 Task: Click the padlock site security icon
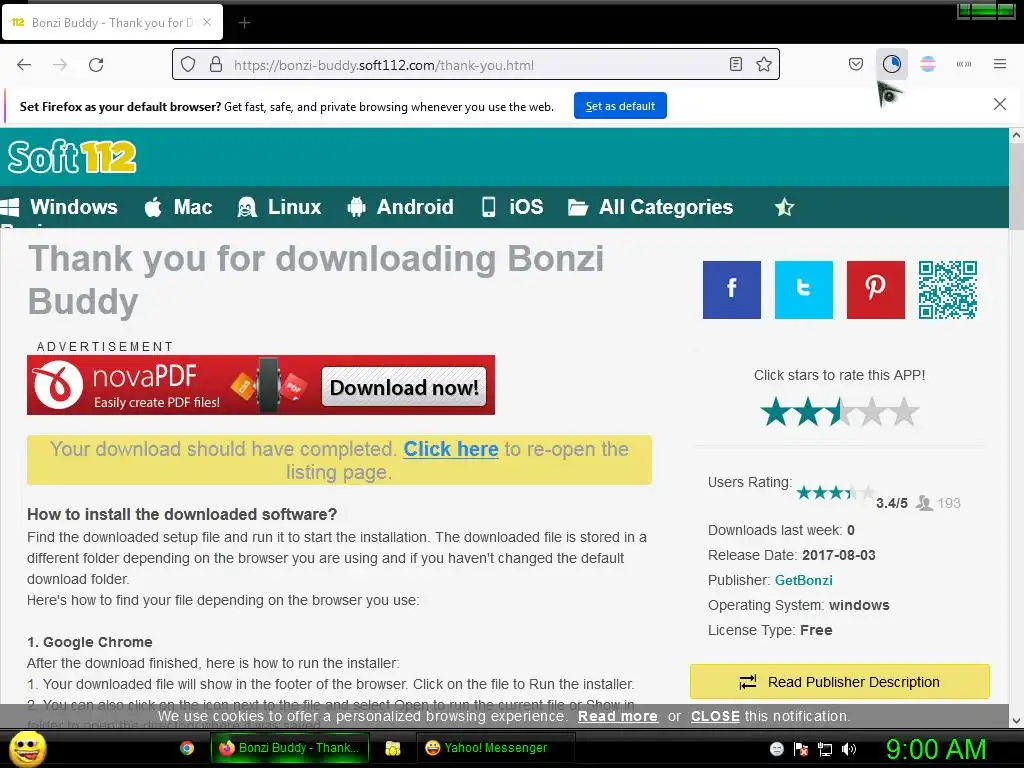pos(216,65)
